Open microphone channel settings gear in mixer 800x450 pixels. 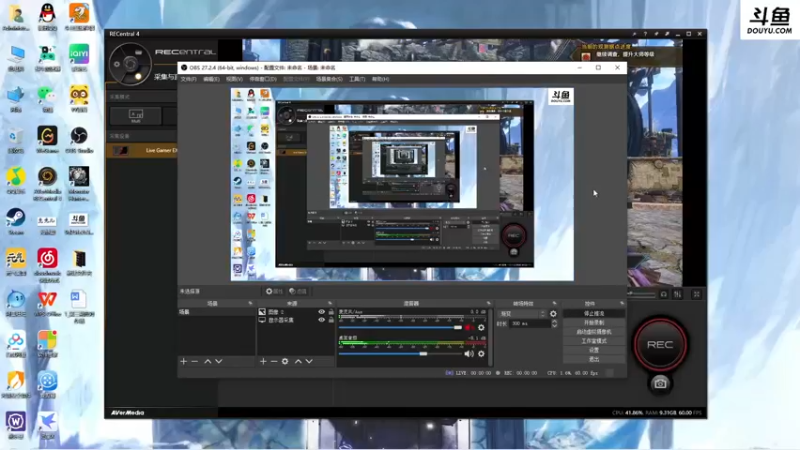pyautogui.click(x=481, y=328)
